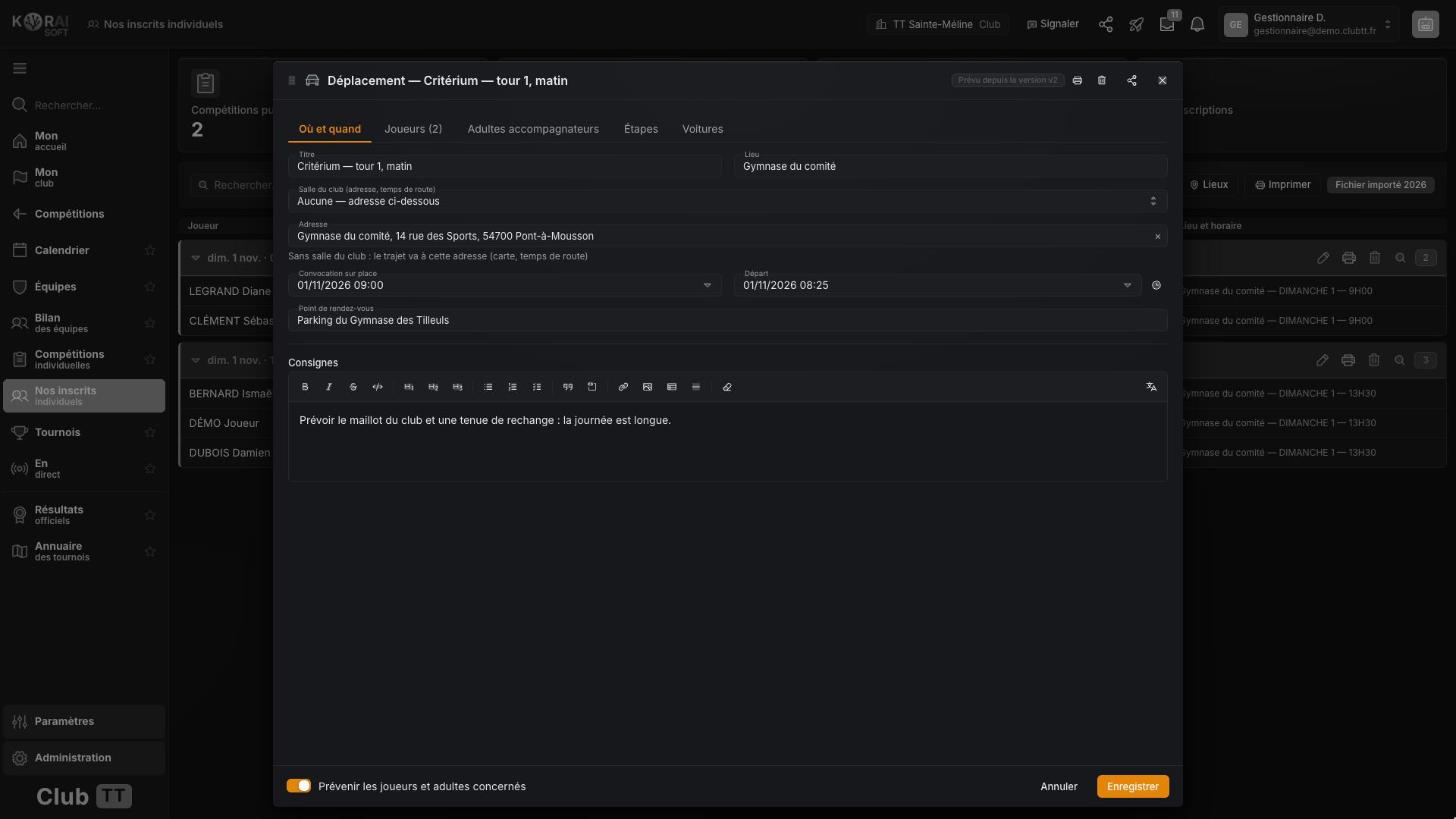Toggle bold formatting in Consignes editor
The height and width of the screenshot is (819, 1456).
click(x=305, y=387)
